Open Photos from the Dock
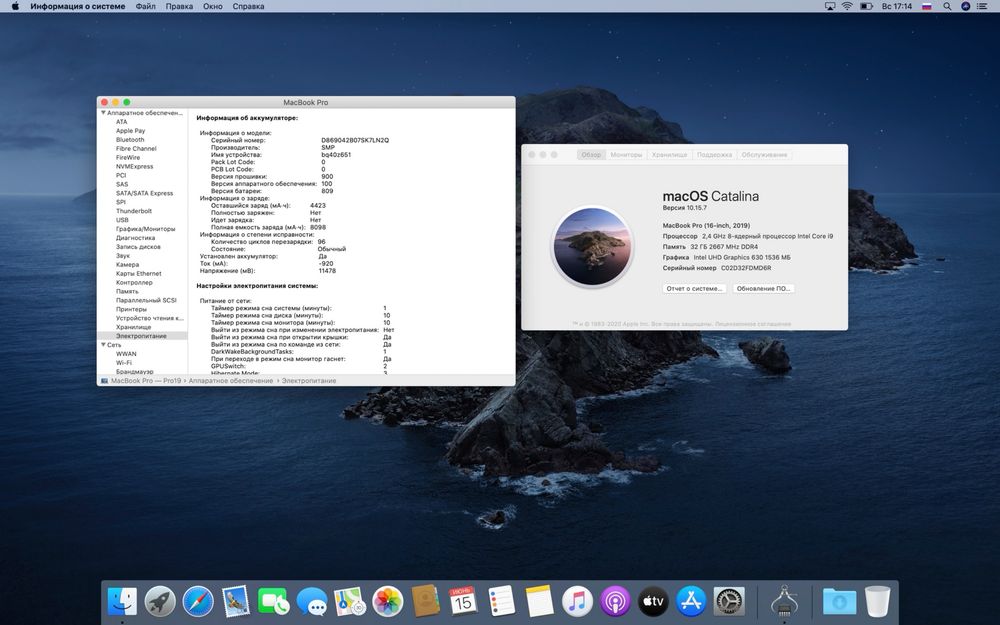Image resolution: width=1000 pixels, height=625 pixels. 387,601
